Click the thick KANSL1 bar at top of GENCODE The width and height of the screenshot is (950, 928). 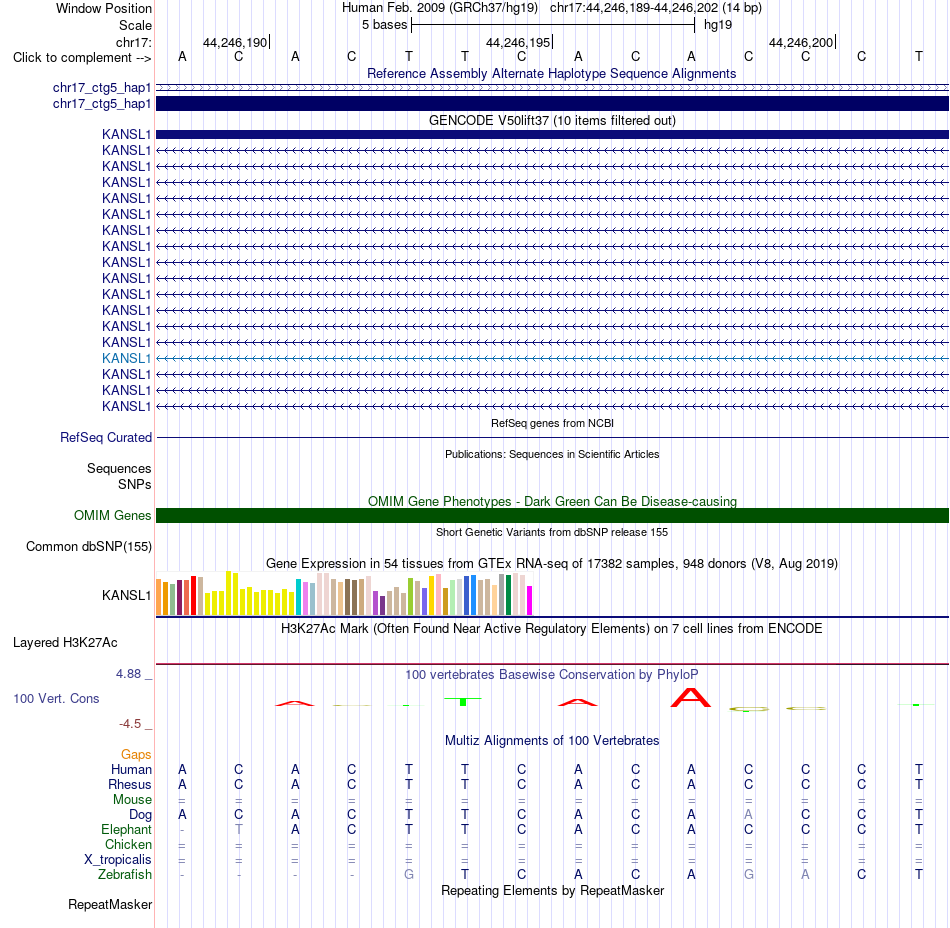pos(553,134)
